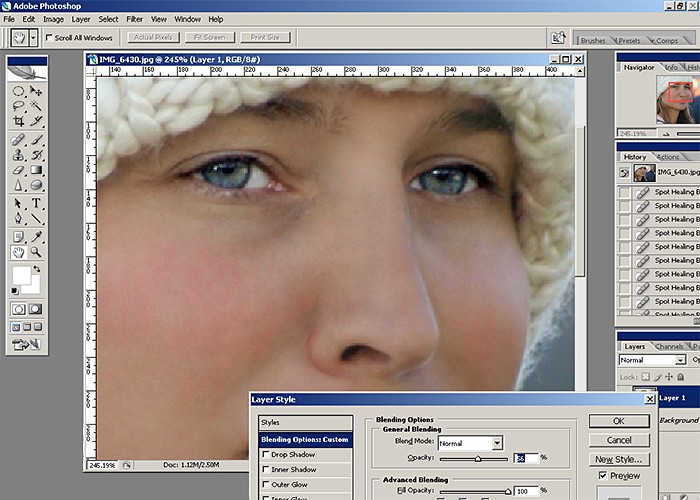Adjust the Opacity slider in General Blending

tap(478, 458)
